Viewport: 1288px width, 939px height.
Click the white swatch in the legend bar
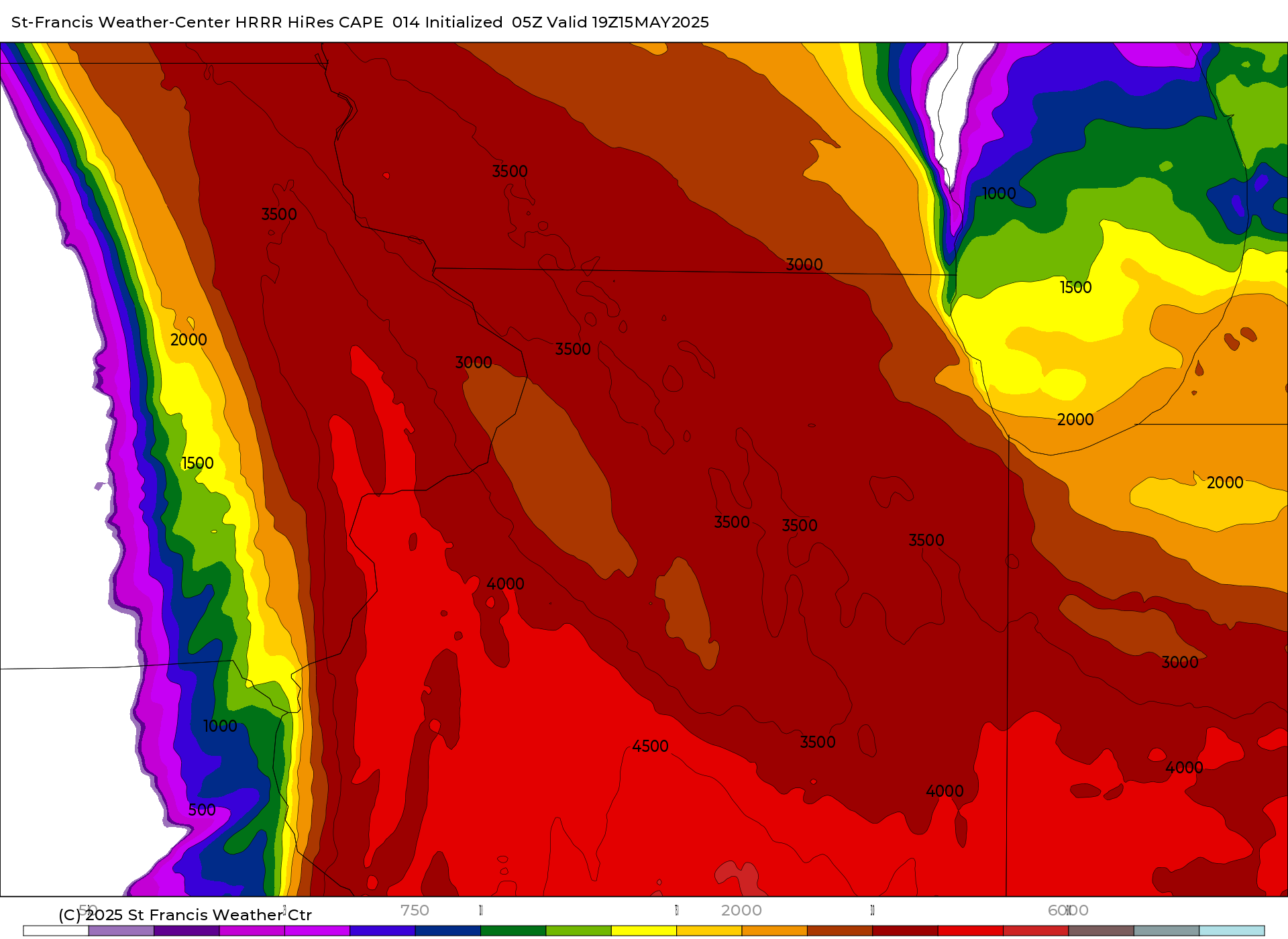pyautogui.click(x=56, y=931)
